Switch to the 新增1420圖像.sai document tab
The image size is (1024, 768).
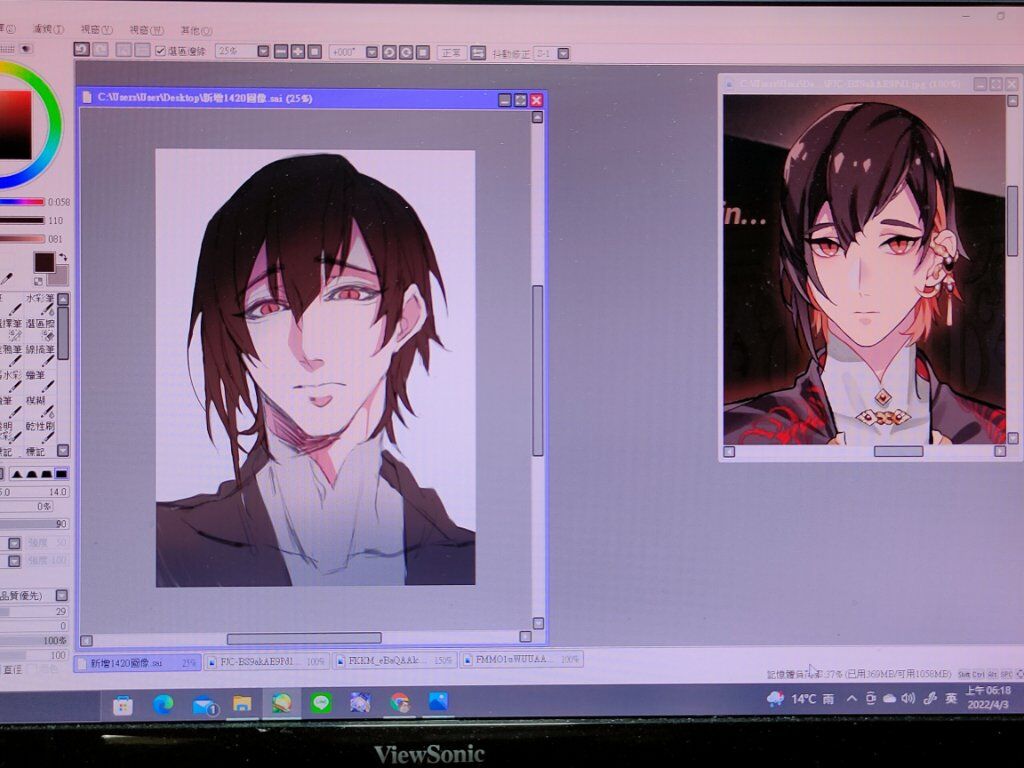point(138,663)
